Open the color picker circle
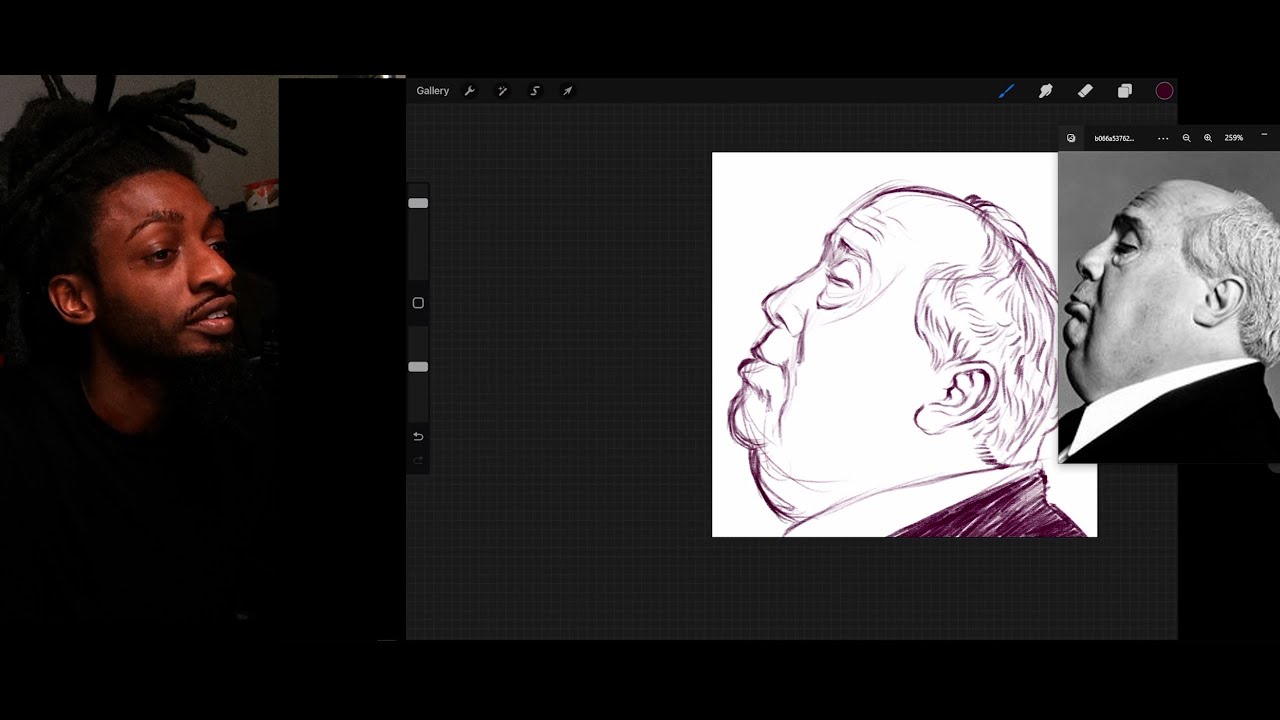The image size is (1280, 720). point(1164,91)
